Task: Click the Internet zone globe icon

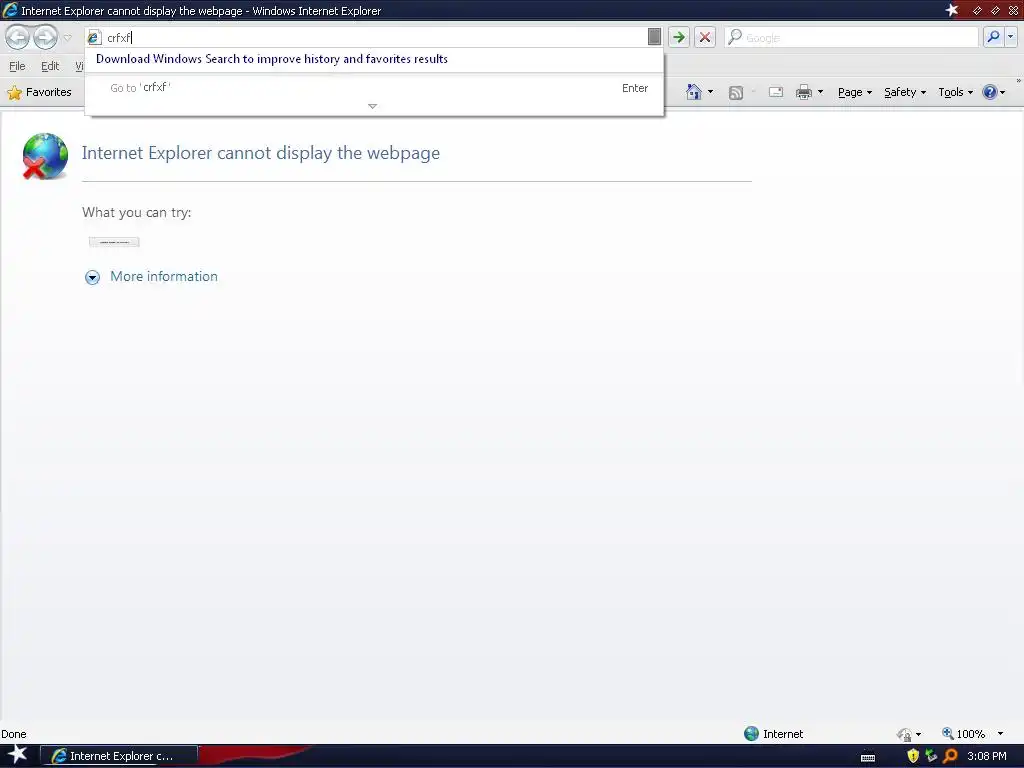Action: [x=751, y=733]
